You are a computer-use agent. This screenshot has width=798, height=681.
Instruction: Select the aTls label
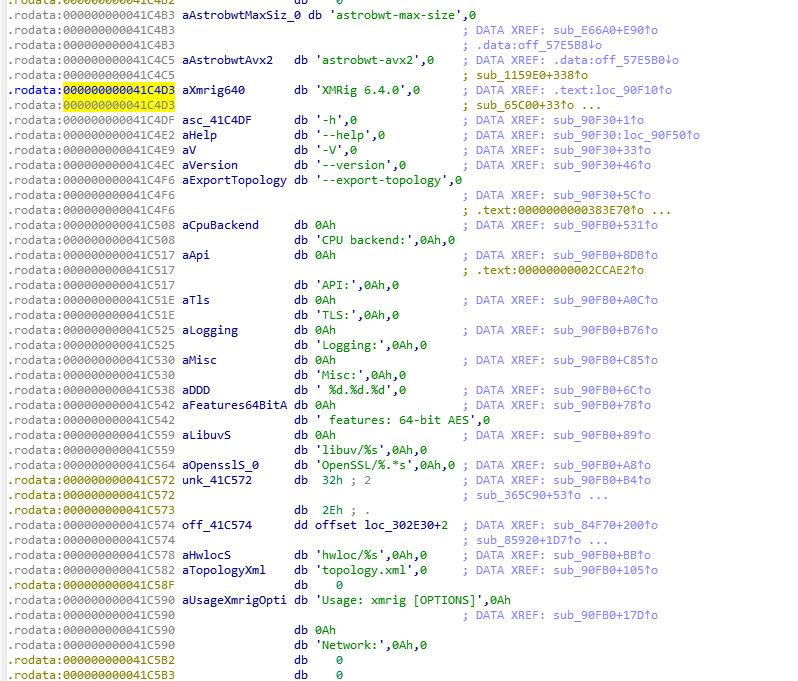coord(196,300)
